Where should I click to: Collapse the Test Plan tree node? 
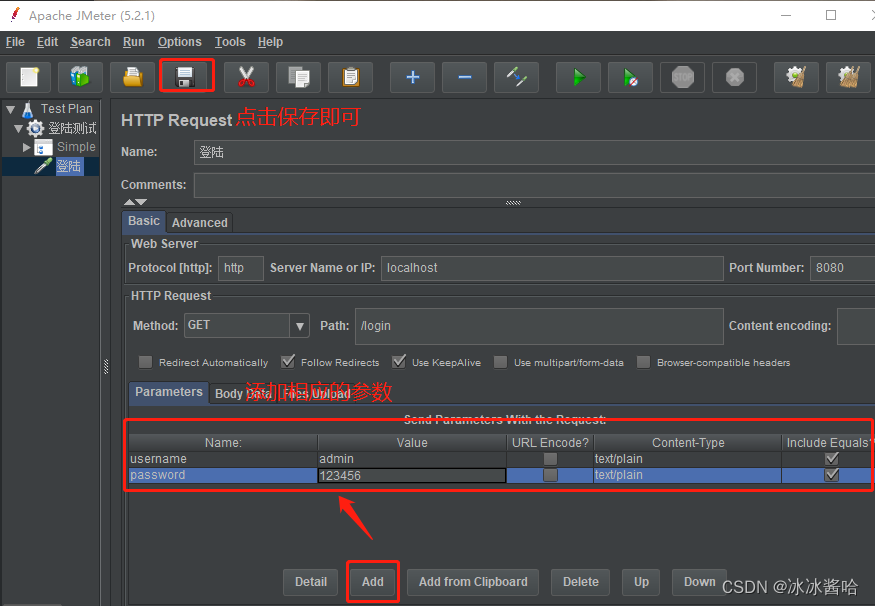(11, 109)
